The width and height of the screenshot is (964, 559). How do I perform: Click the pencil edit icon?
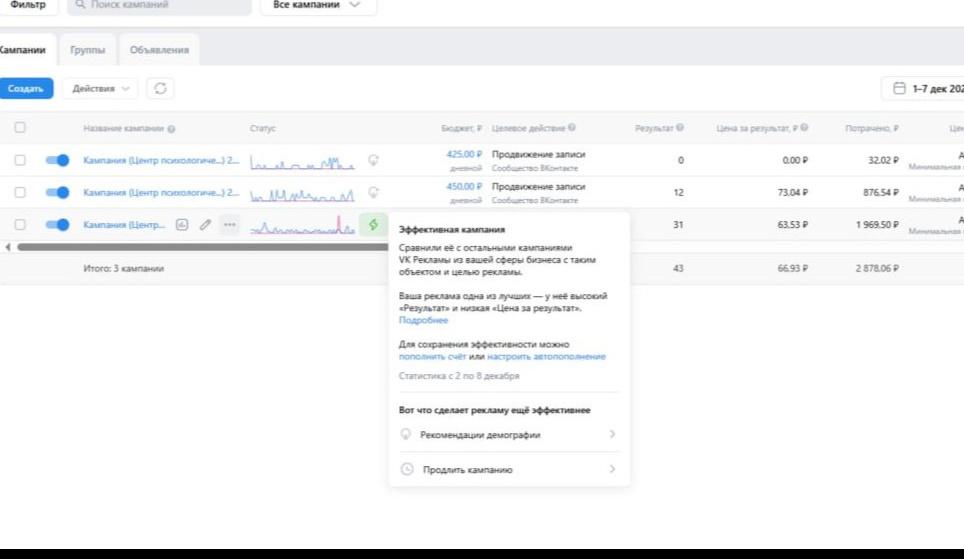tap(205, 225)
